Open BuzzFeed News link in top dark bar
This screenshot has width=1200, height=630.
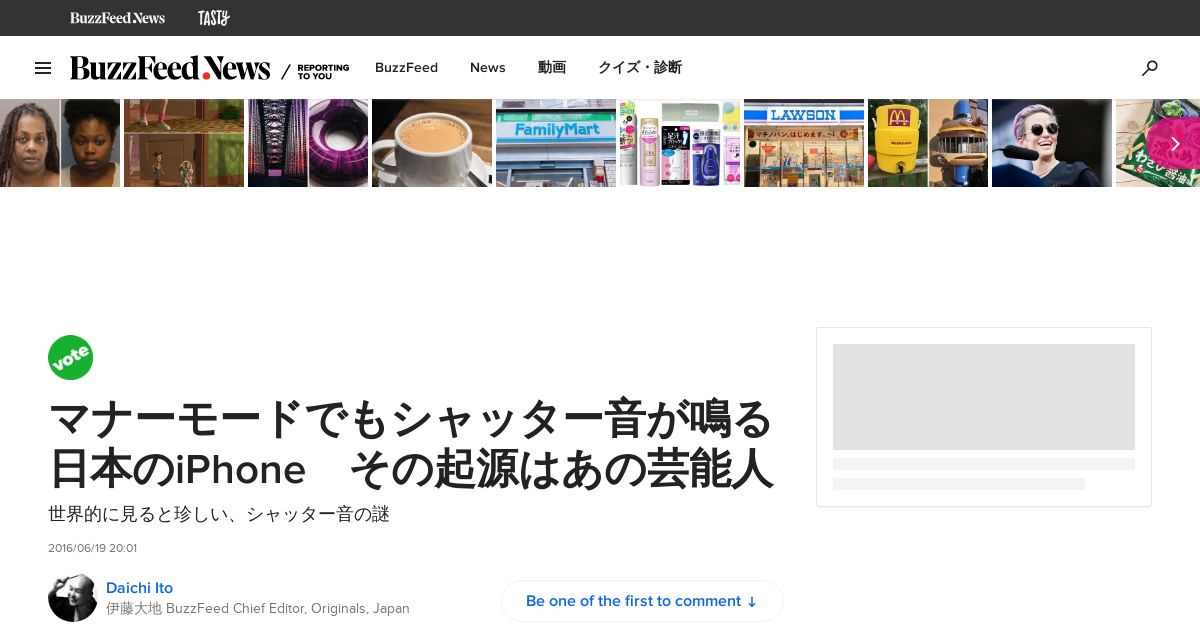117,18
